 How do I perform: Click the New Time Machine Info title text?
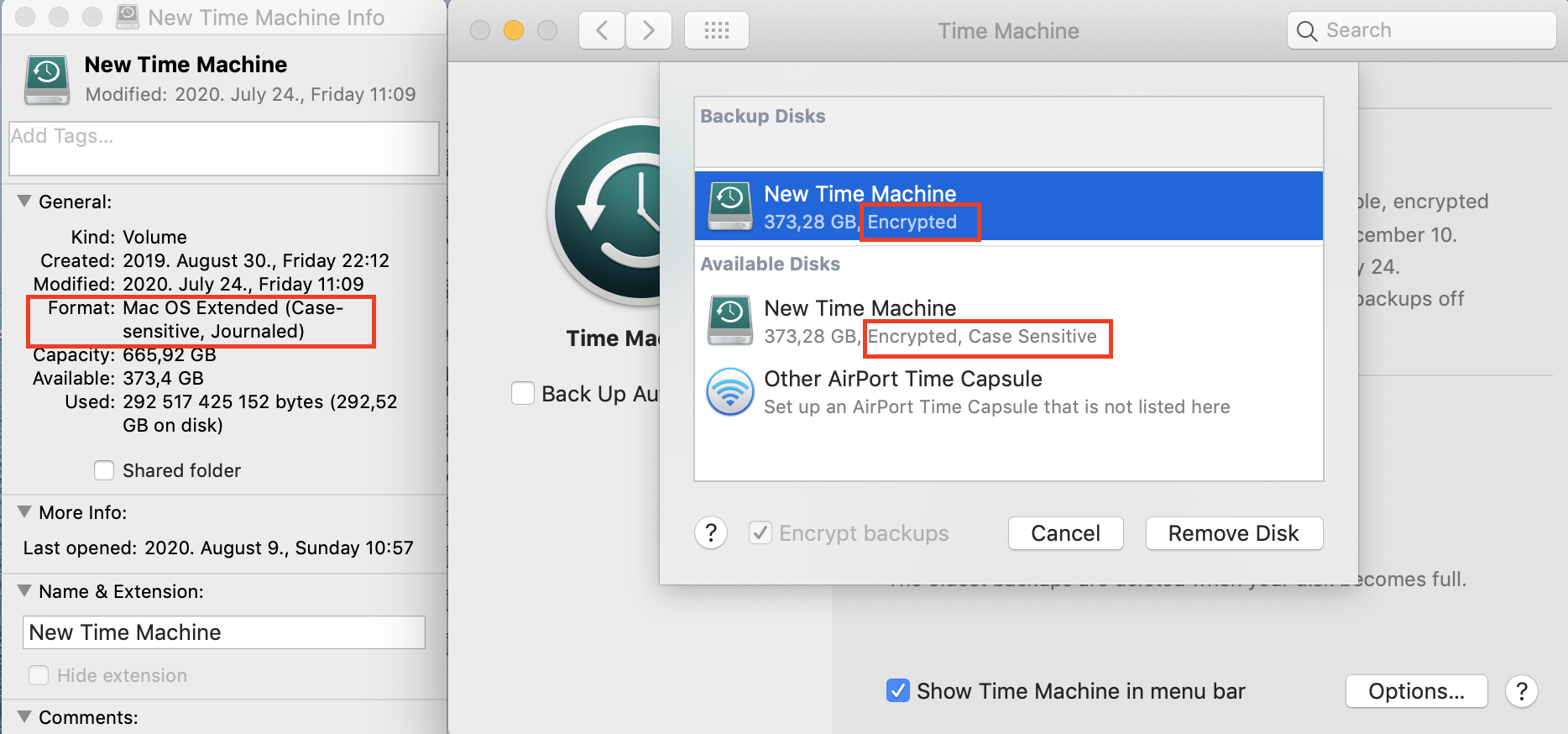click(266, 18)
